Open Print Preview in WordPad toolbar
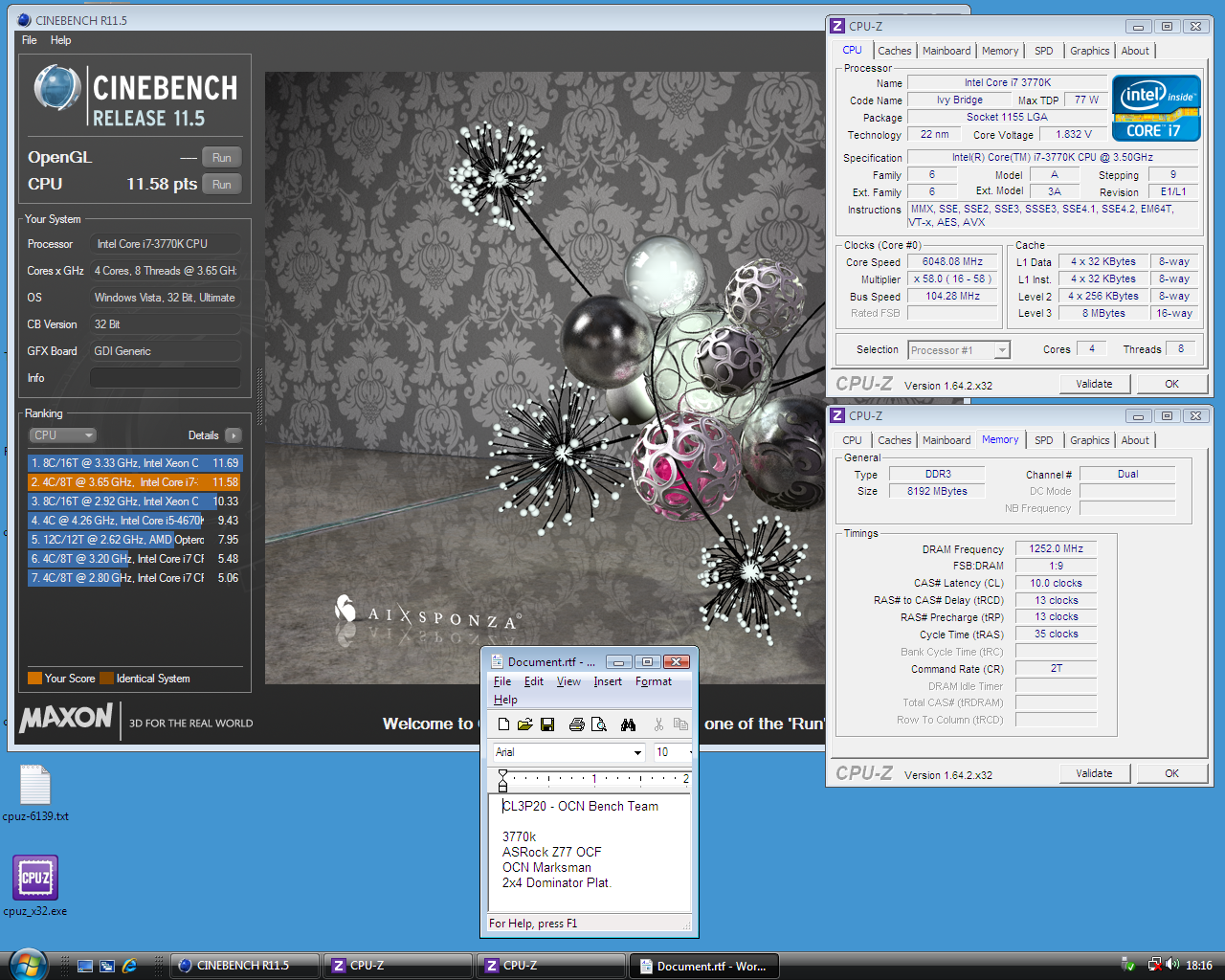Viewport: 1225px width, 980px height. point(599,724)
